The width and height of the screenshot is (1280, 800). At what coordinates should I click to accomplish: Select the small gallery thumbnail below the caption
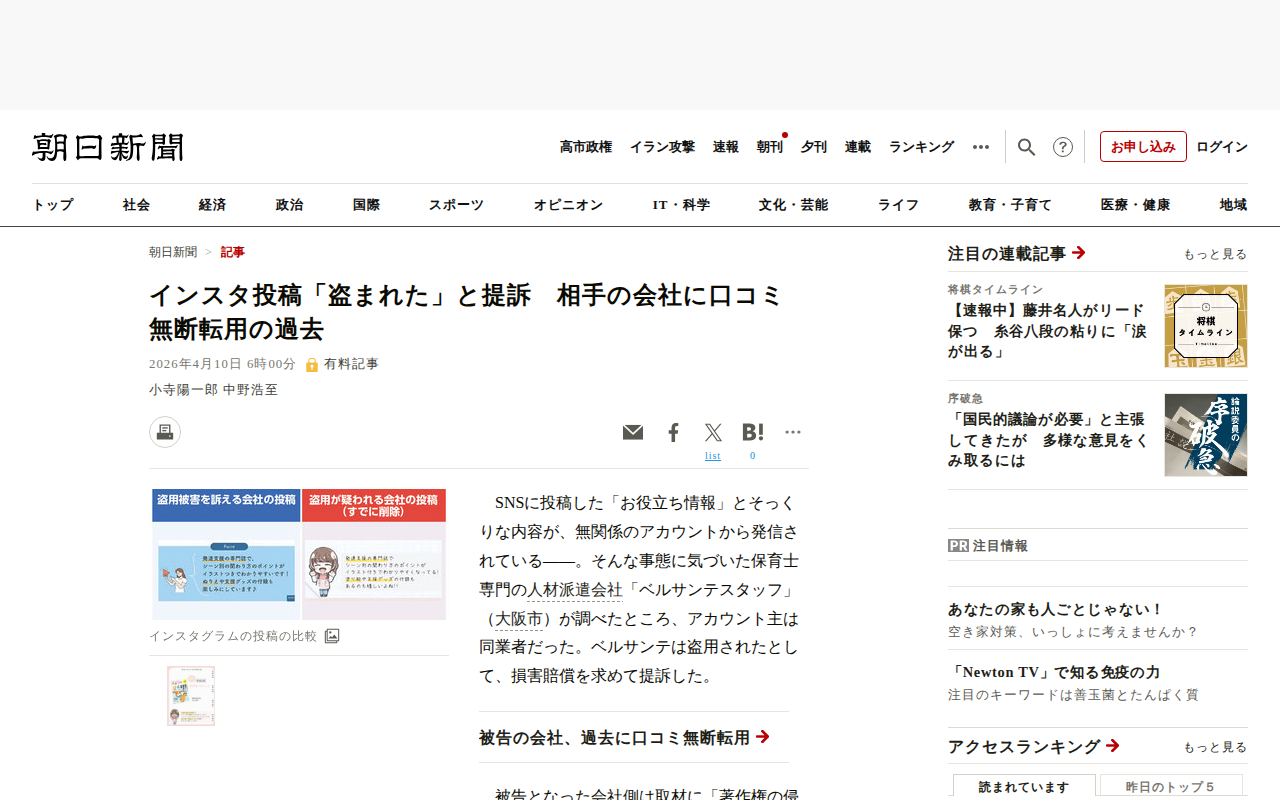[191, 696]
